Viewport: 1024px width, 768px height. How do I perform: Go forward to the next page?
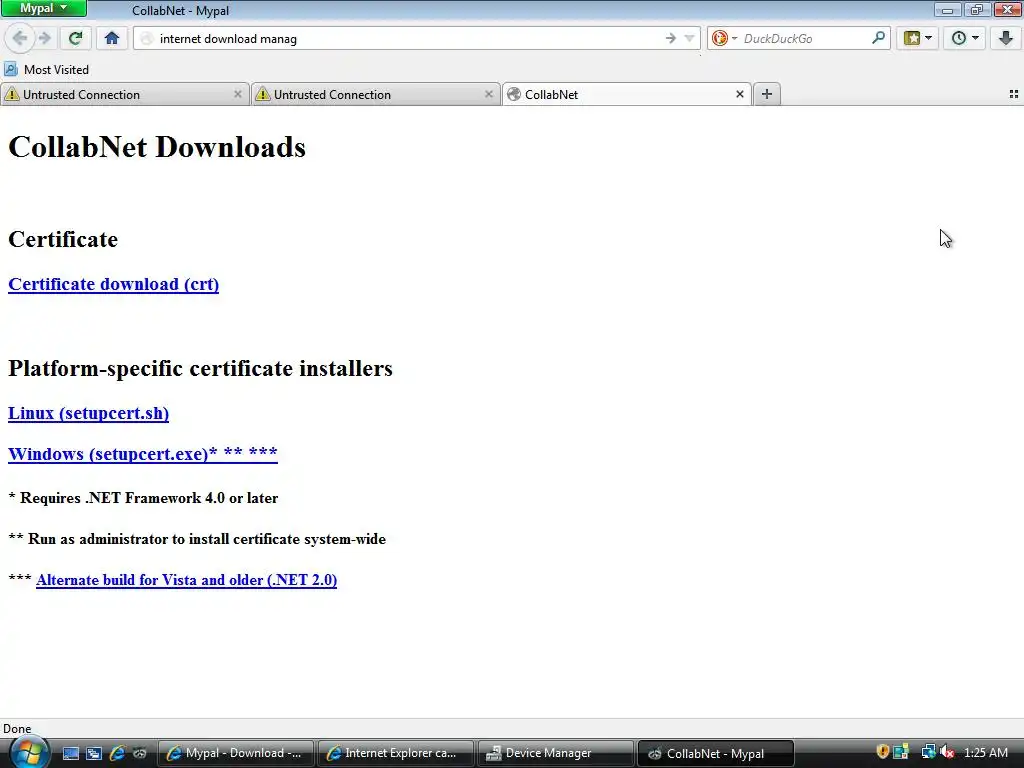(x=44, y=39)
